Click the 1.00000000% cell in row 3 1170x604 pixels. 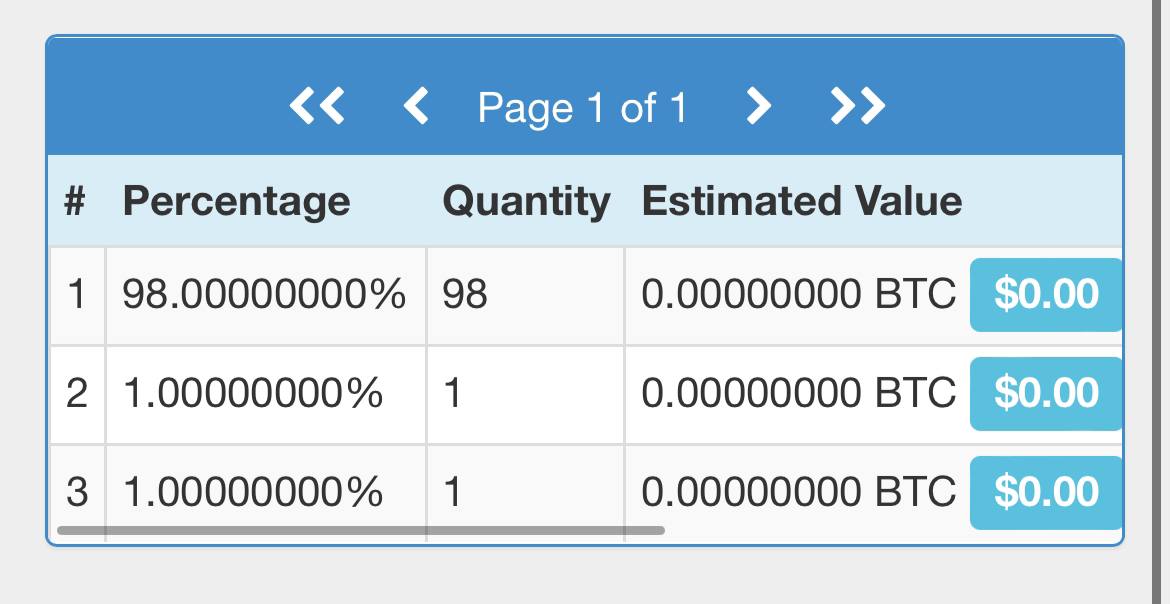click(x=252, y=492)
